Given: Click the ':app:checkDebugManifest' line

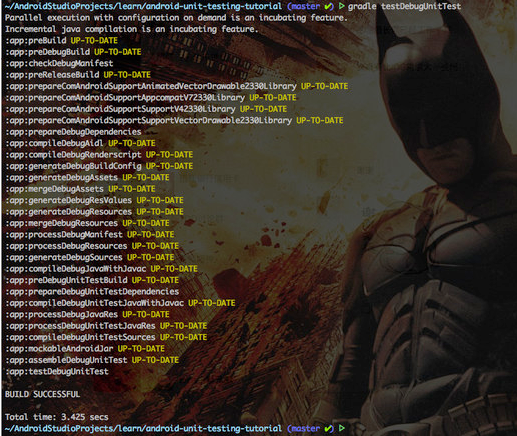Looking at the screenshot, I should tap(59, 63).
